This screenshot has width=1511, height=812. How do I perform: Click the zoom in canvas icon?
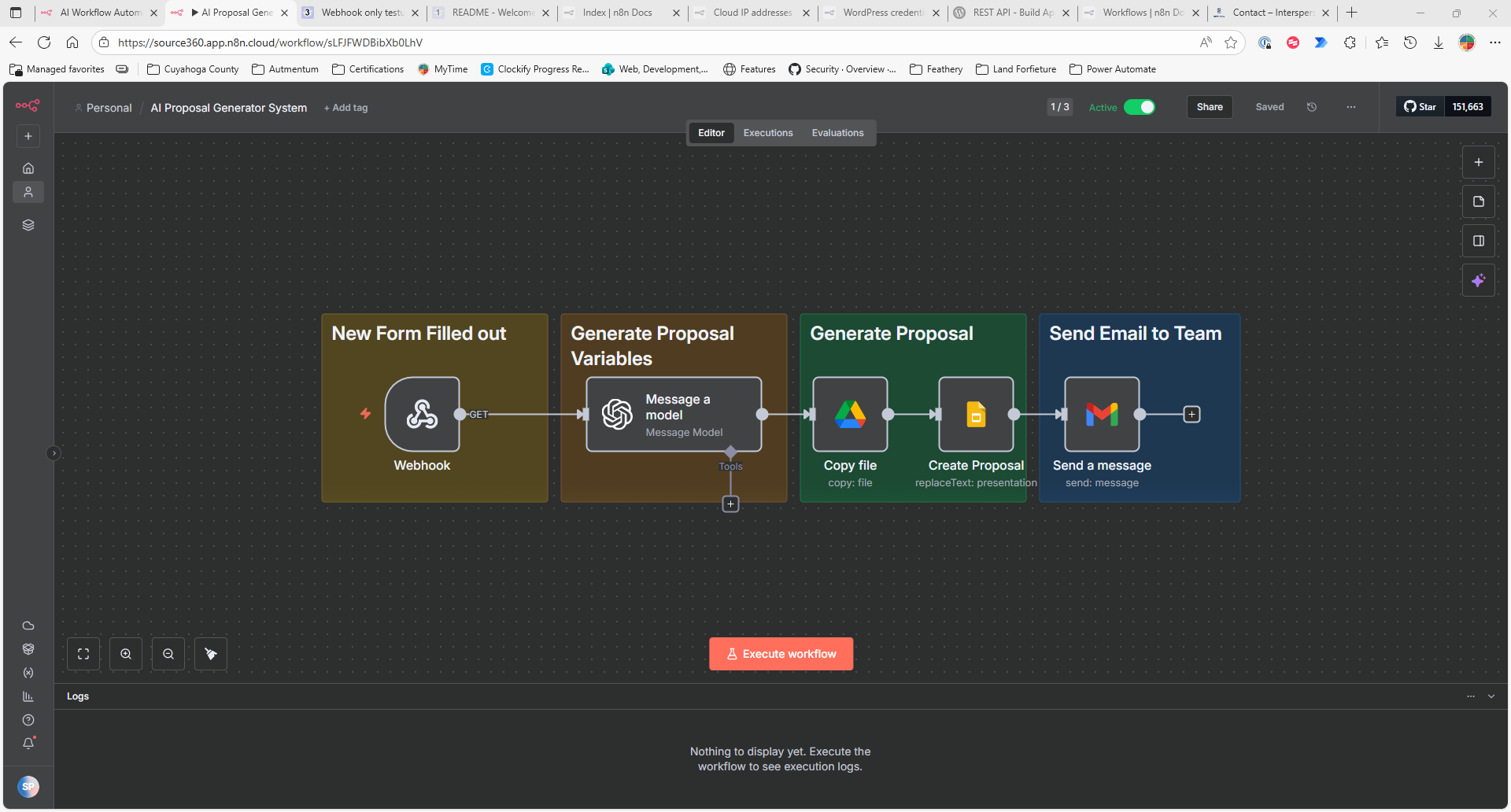(126, 654)
